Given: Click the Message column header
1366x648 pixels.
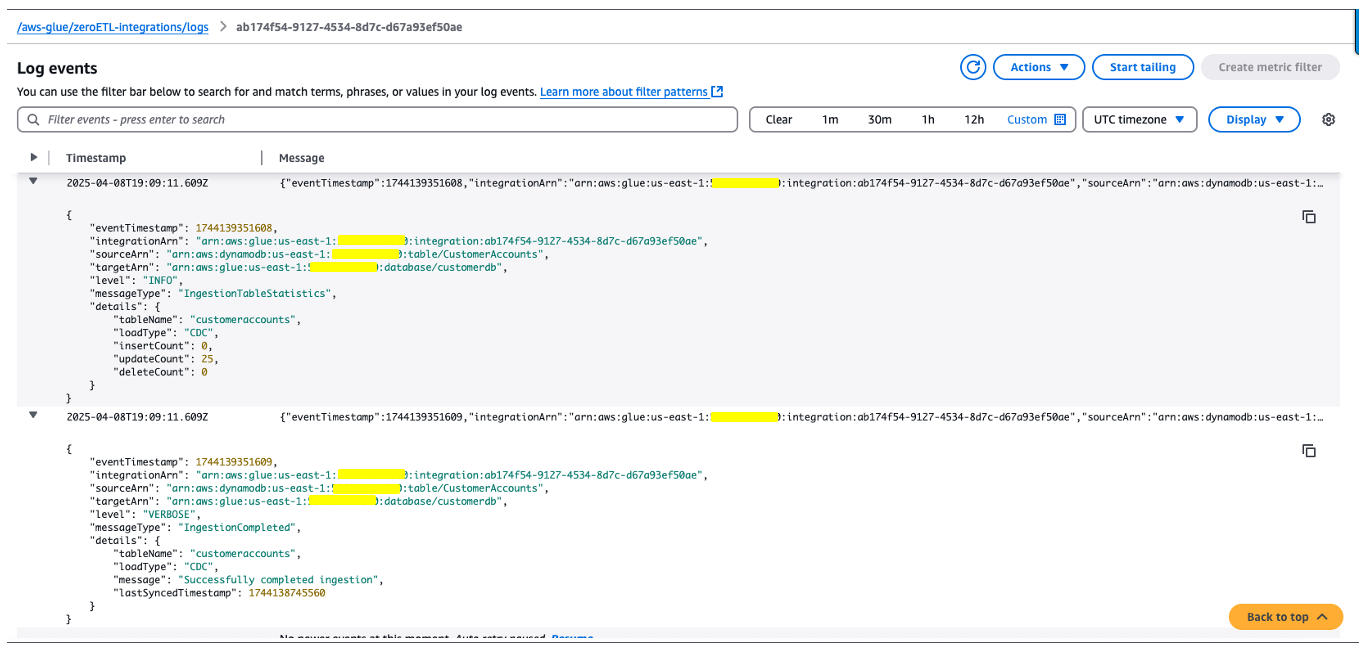Looking at the screenshot, I should 302,158.
